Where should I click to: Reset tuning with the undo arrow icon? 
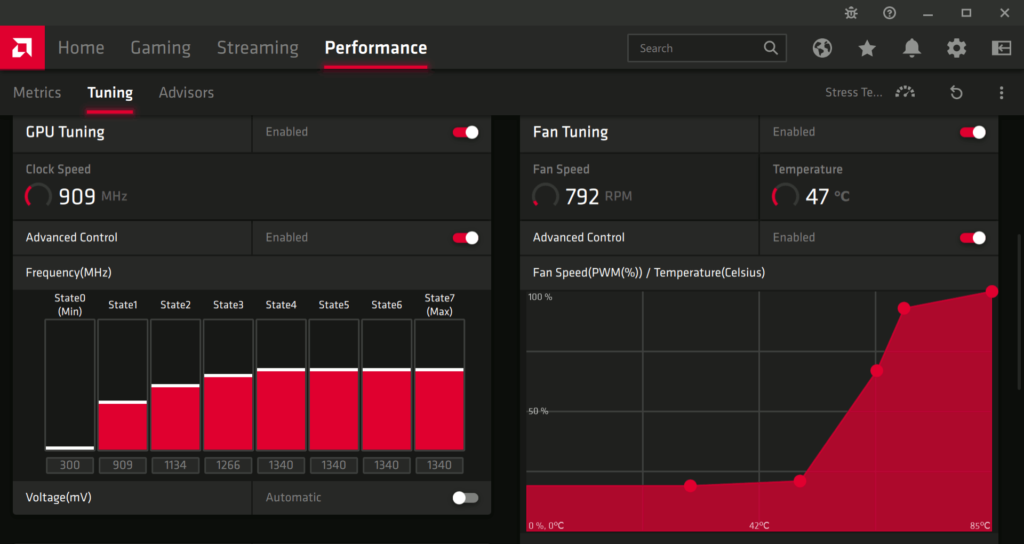[956, 92]
